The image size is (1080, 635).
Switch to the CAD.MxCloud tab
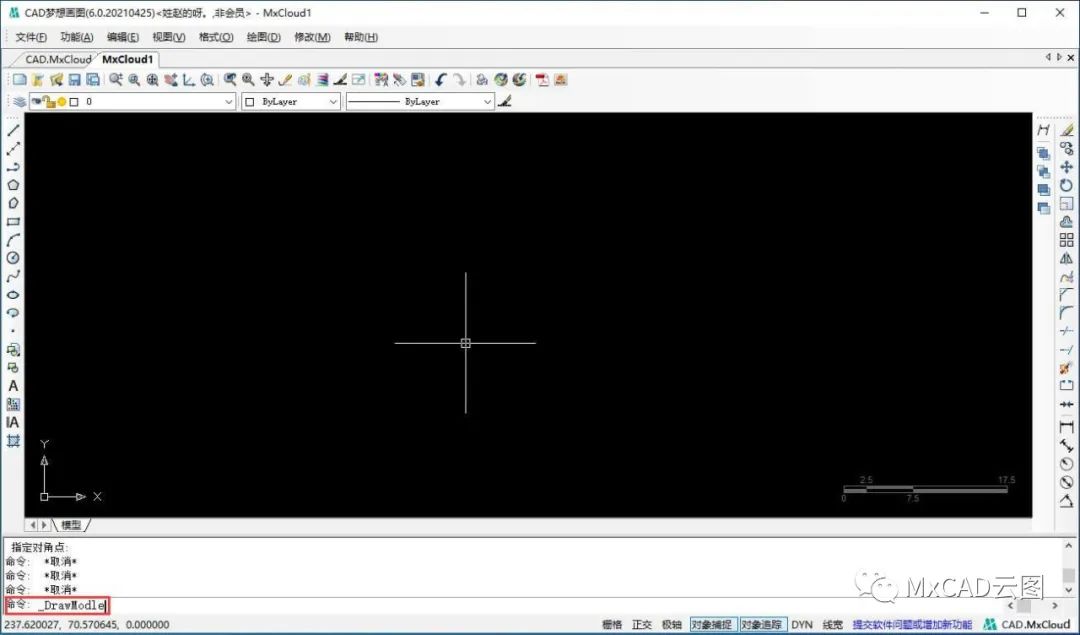[58, 59]
